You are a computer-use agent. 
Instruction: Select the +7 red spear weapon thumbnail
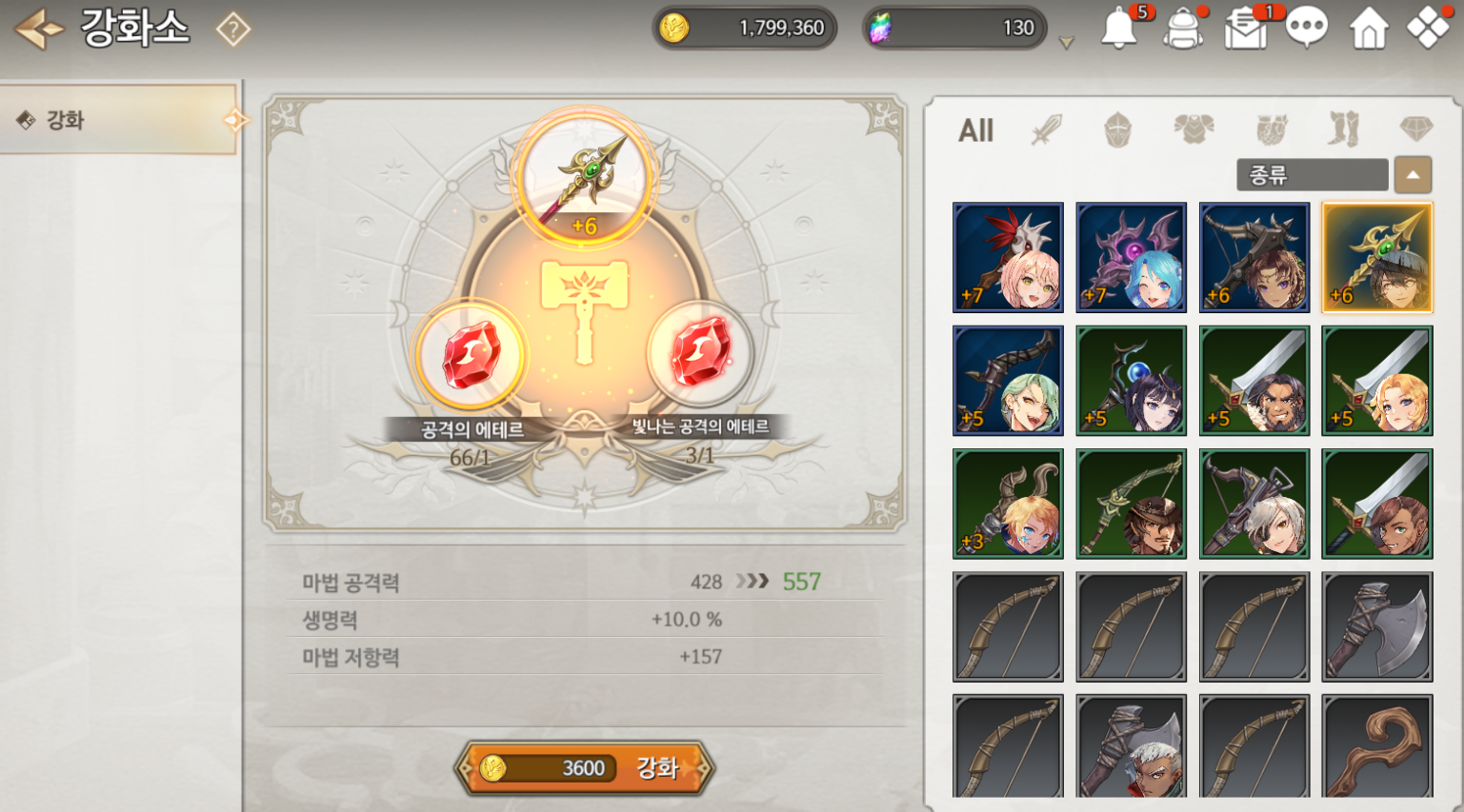coord(1008,257)
